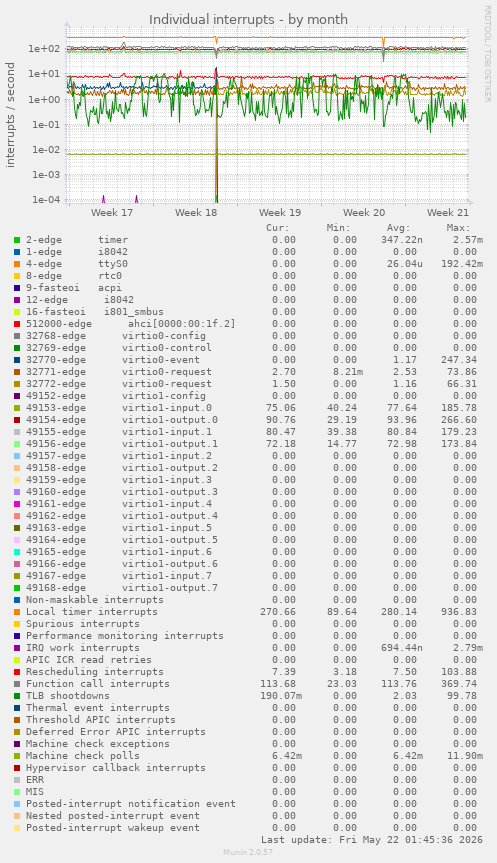Click the 1e+02 y-axis label

tap(44, 48)
